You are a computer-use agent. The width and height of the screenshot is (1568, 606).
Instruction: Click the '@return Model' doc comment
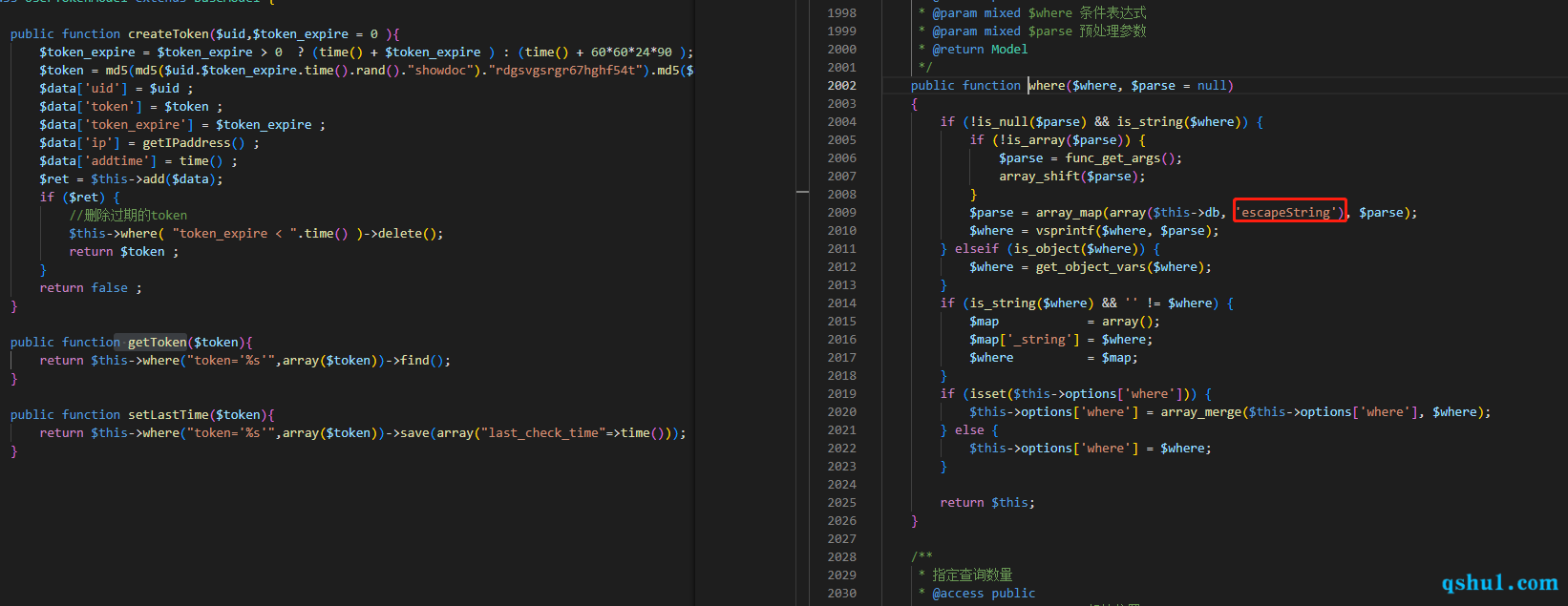pos(980,49)
